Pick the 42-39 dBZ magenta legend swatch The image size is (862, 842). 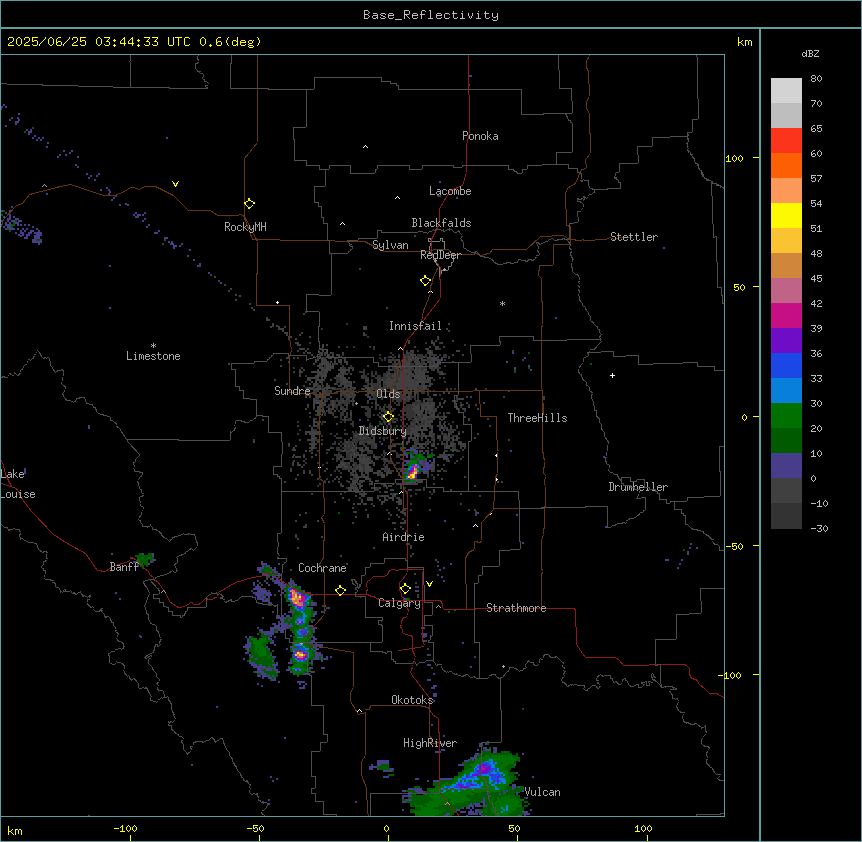coord(786,315)
